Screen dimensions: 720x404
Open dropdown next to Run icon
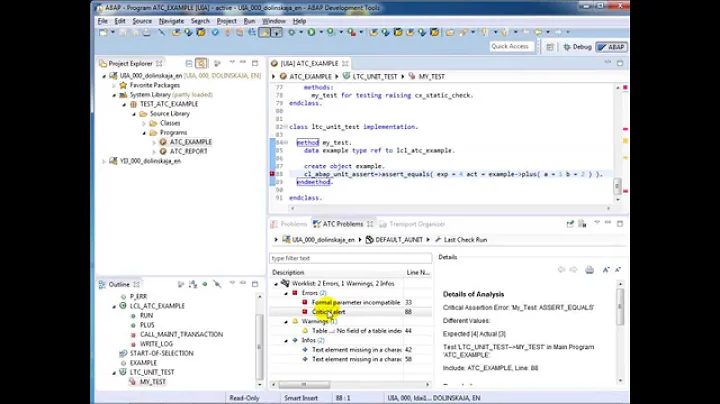(x=321, y=33)
